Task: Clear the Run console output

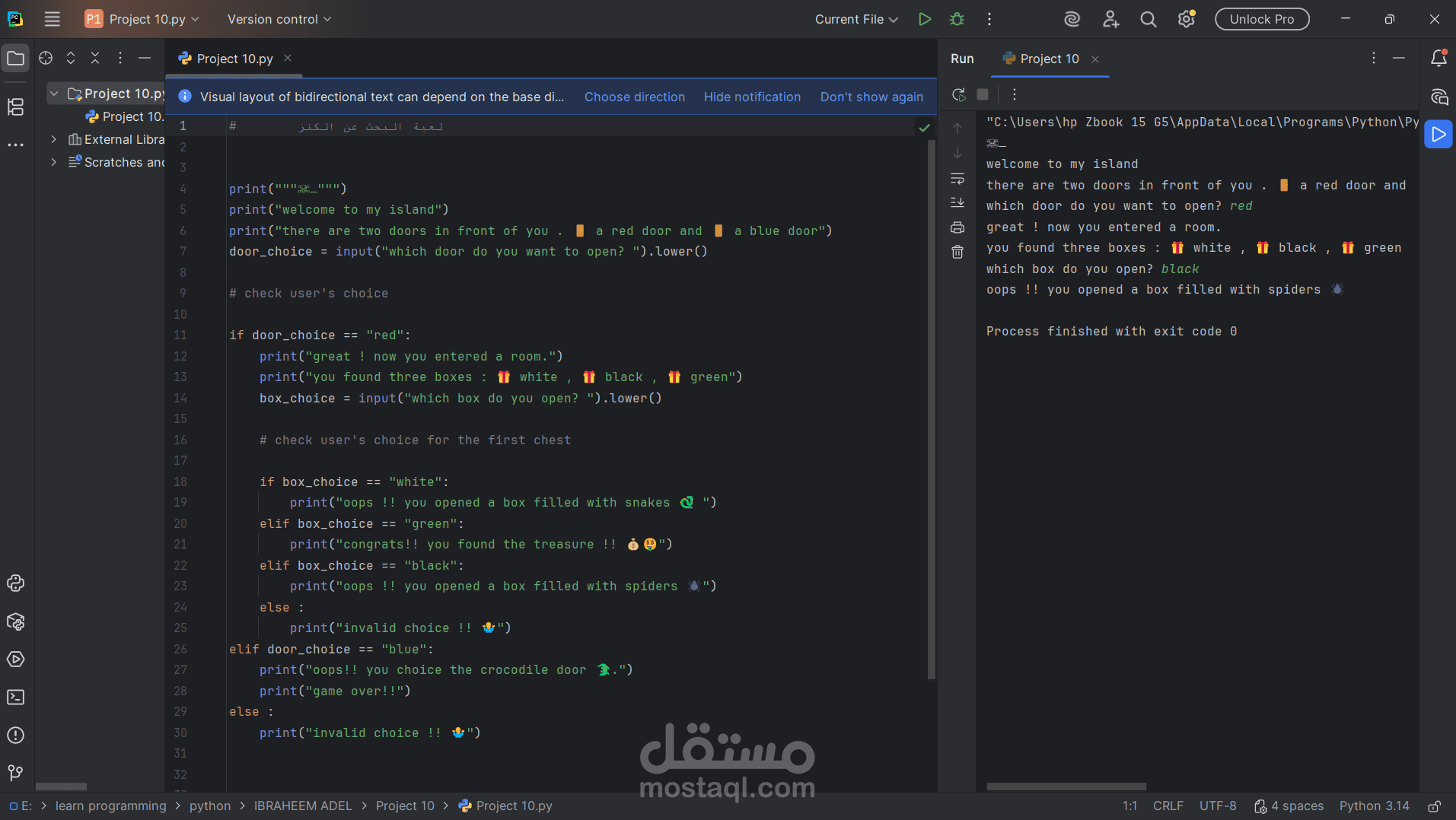Action: pos(957,252)
